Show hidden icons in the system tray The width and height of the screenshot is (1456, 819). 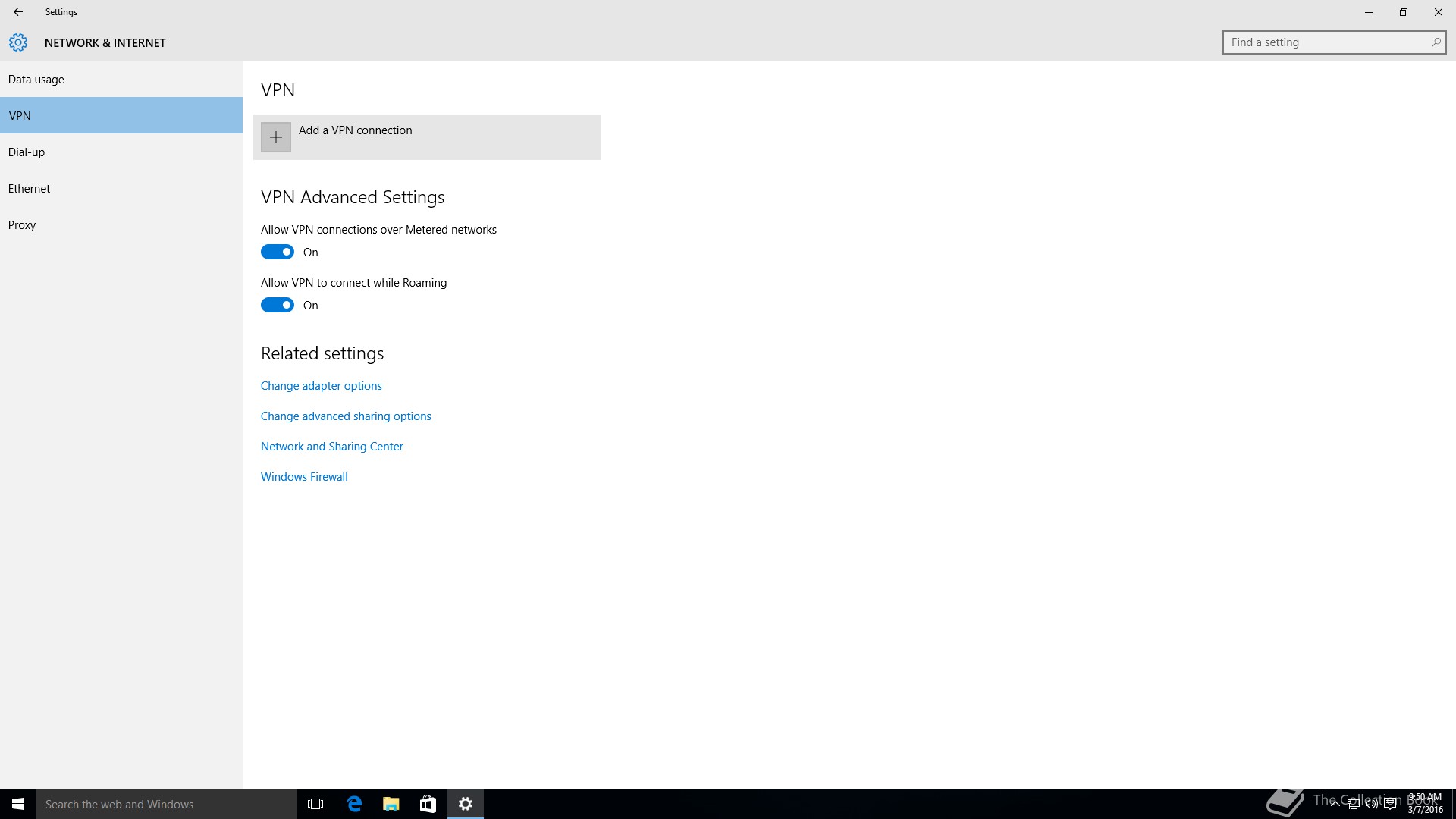1335,805
